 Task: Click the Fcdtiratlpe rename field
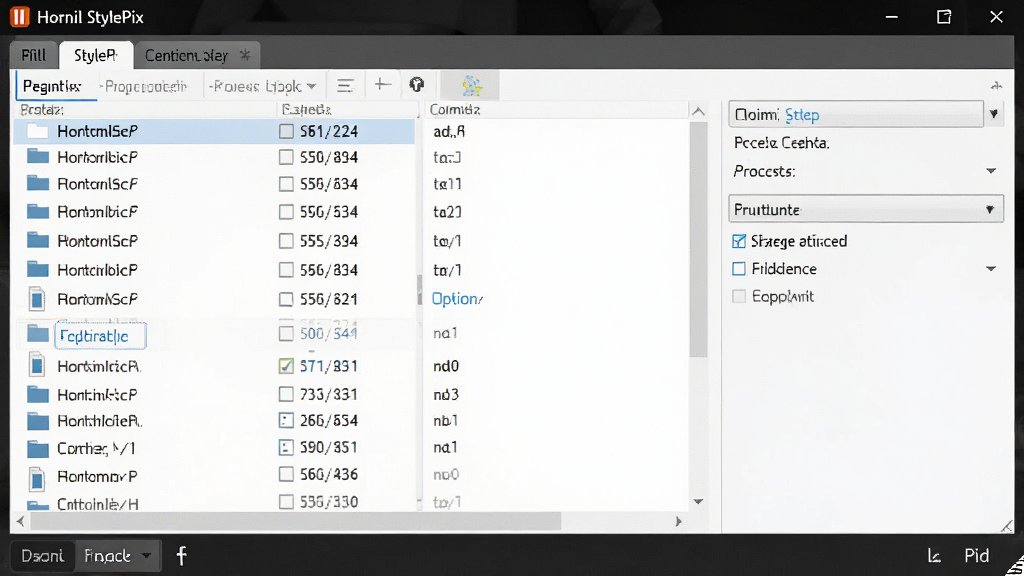[100, 336]
